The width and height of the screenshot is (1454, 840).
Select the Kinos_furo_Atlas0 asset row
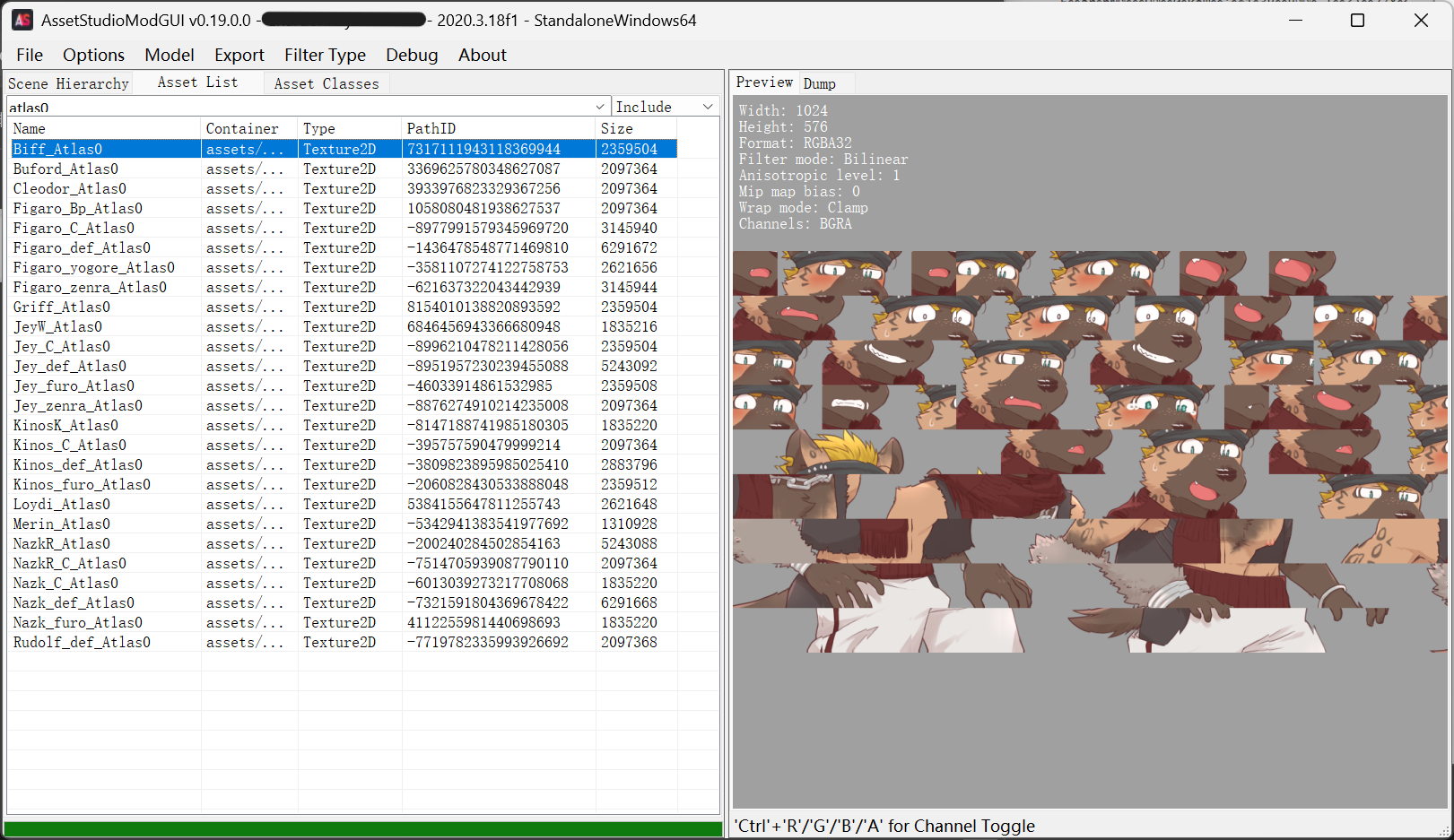[x=344, y=484]
